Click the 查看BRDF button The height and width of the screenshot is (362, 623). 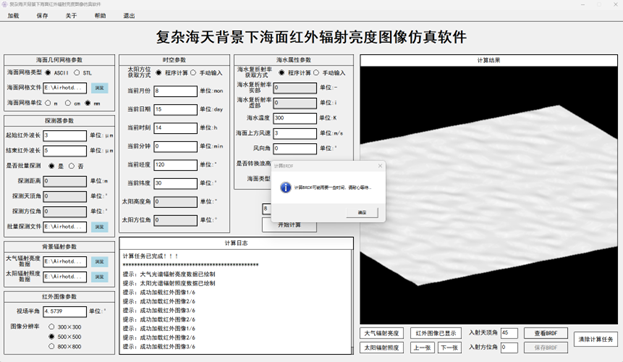(546, 333)
